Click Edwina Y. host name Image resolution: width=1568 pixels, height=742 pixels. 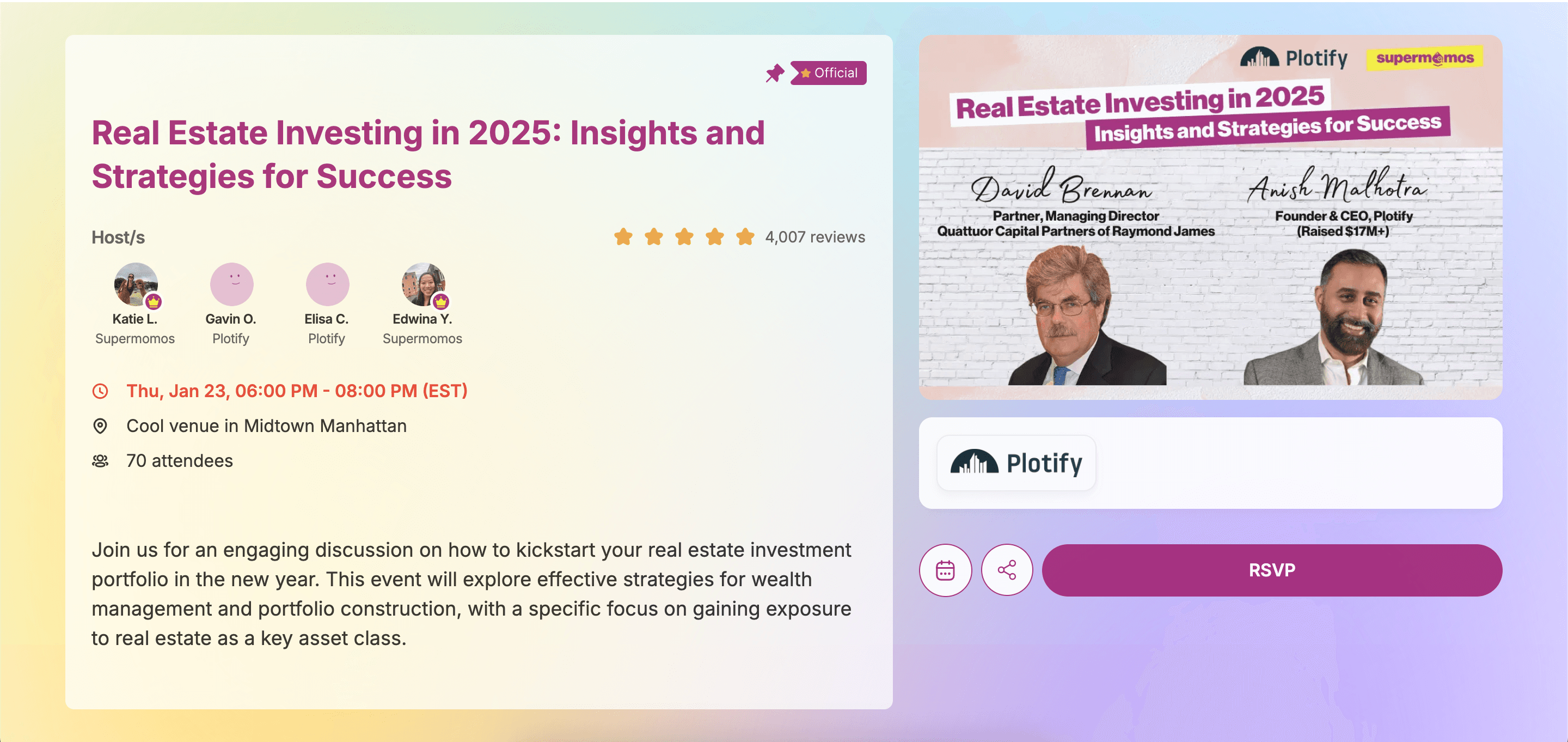pos(422,319)
